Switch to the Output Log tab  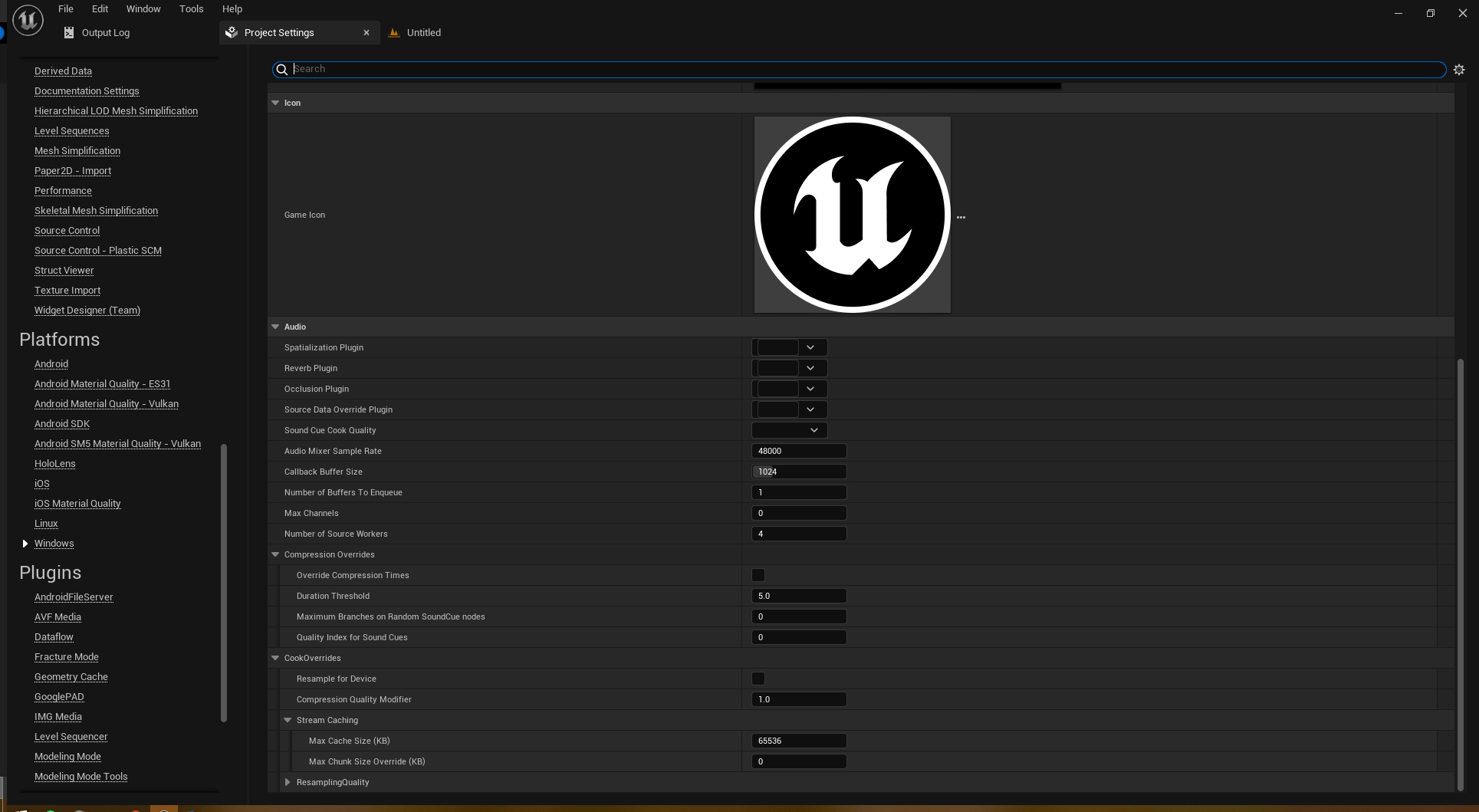[x=106, y=32]
